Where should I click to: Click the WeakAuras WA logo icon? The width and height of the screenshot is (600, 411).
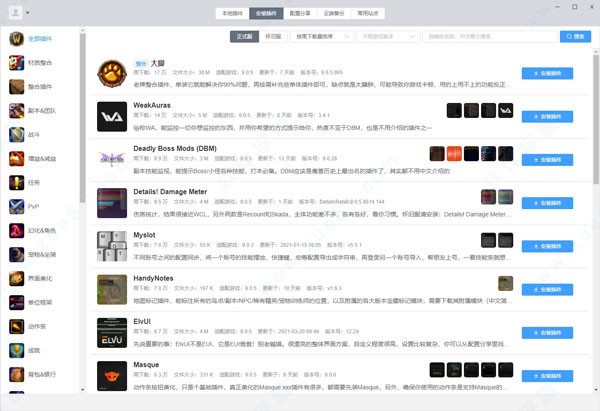coord(112,117)
